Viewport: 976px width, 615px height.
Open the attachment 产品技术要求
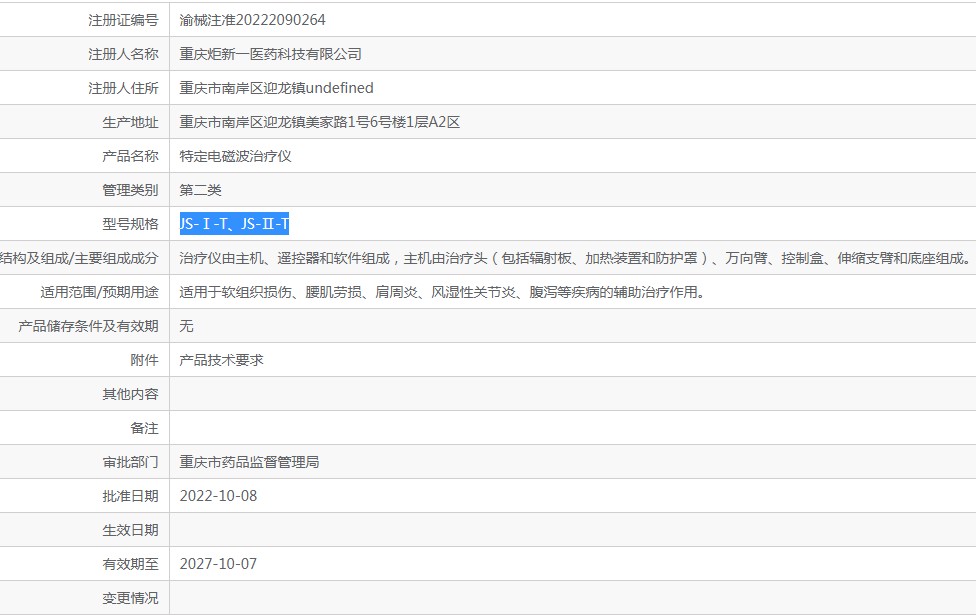tap(222, 360)
